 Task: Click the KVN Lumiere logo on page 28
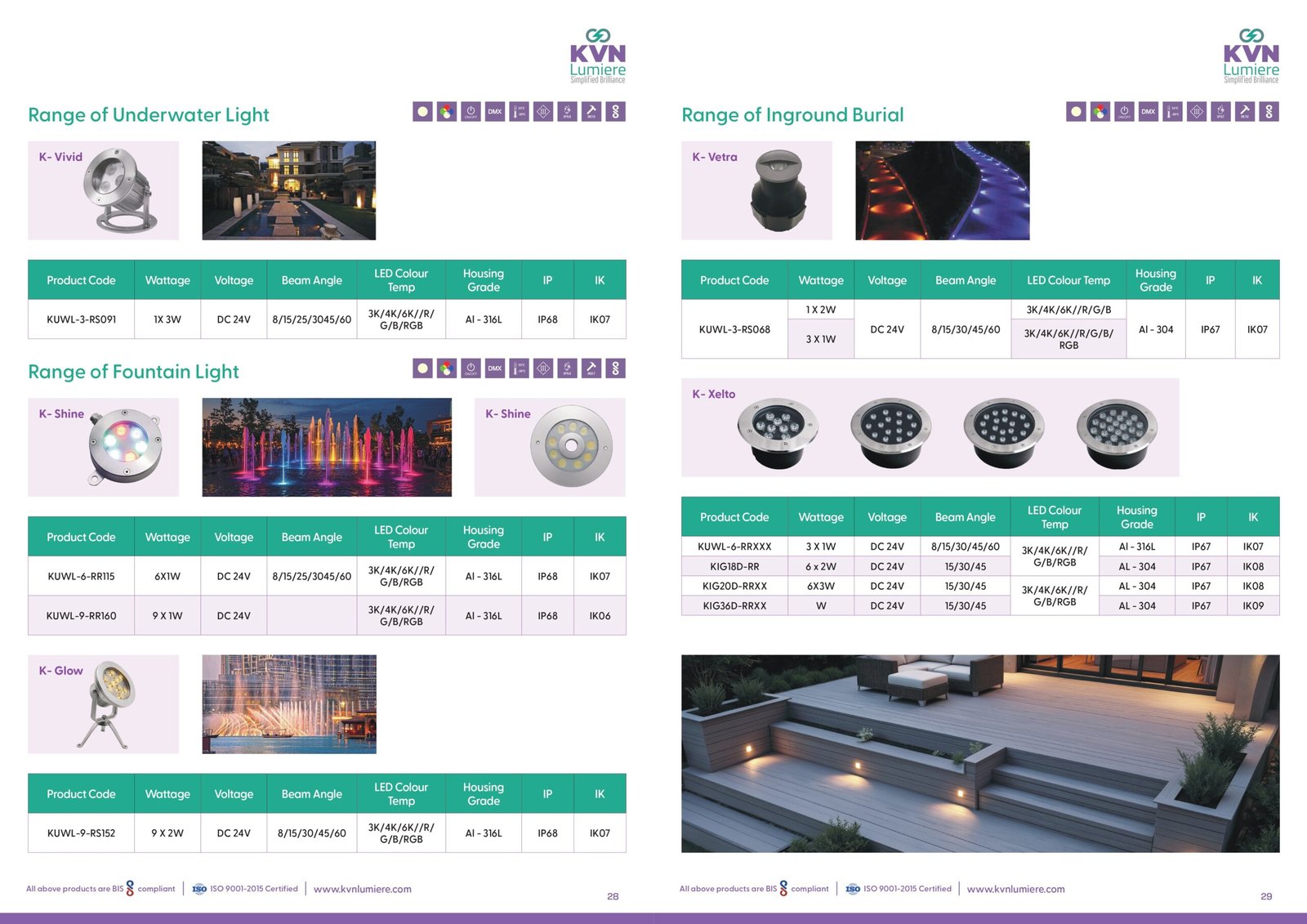[598, 56]
